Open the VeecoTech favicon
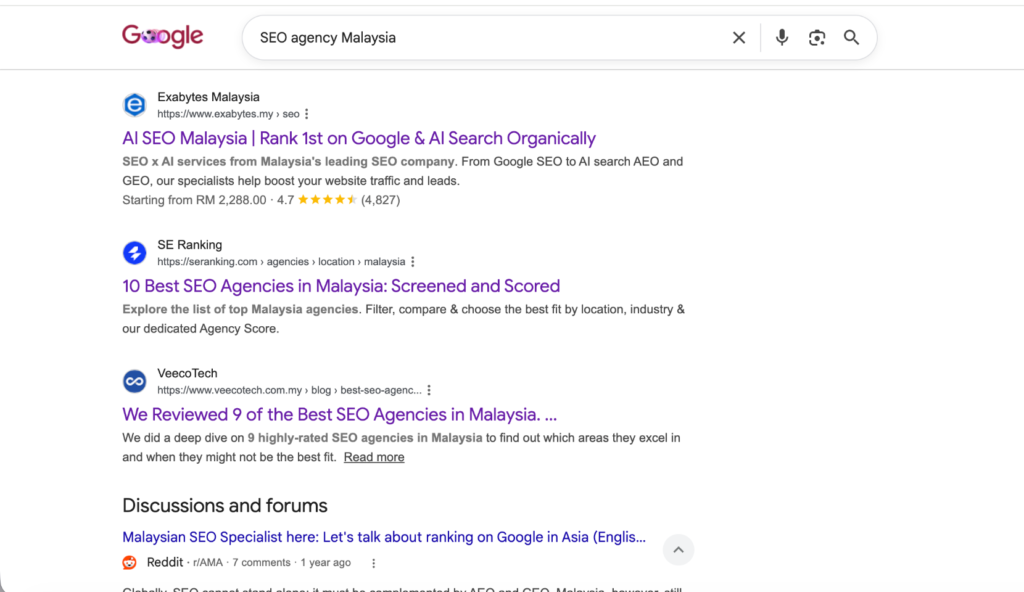1024x592 pixels. [135, 382]
